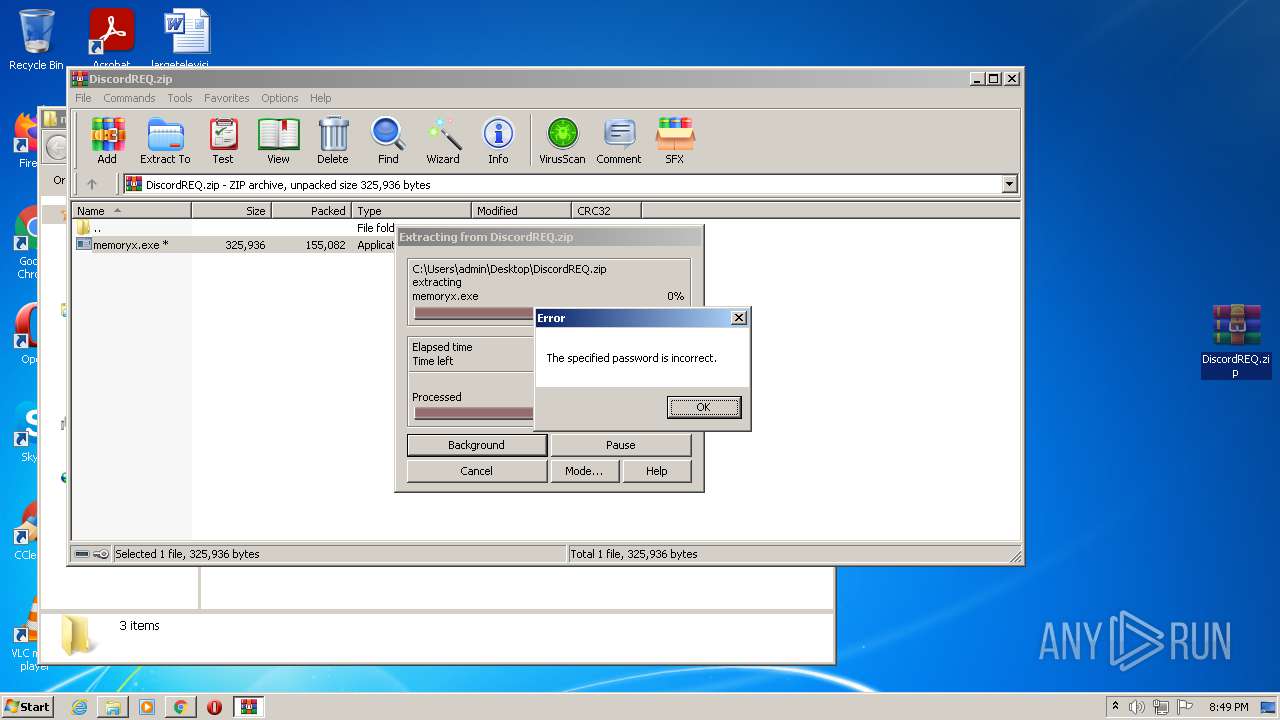Screen dimensions: 1280x720
Task: Select the Word document desktop icon
Action: pyautogui.click(x=187, y=38)
